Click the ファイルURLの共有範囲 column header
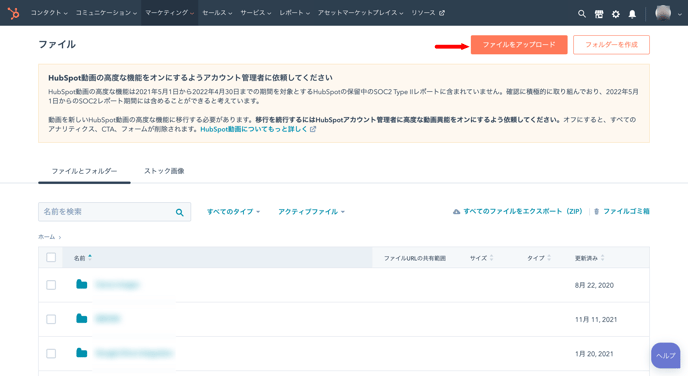Viewport: 688px width, 376px height. (415, 258)
